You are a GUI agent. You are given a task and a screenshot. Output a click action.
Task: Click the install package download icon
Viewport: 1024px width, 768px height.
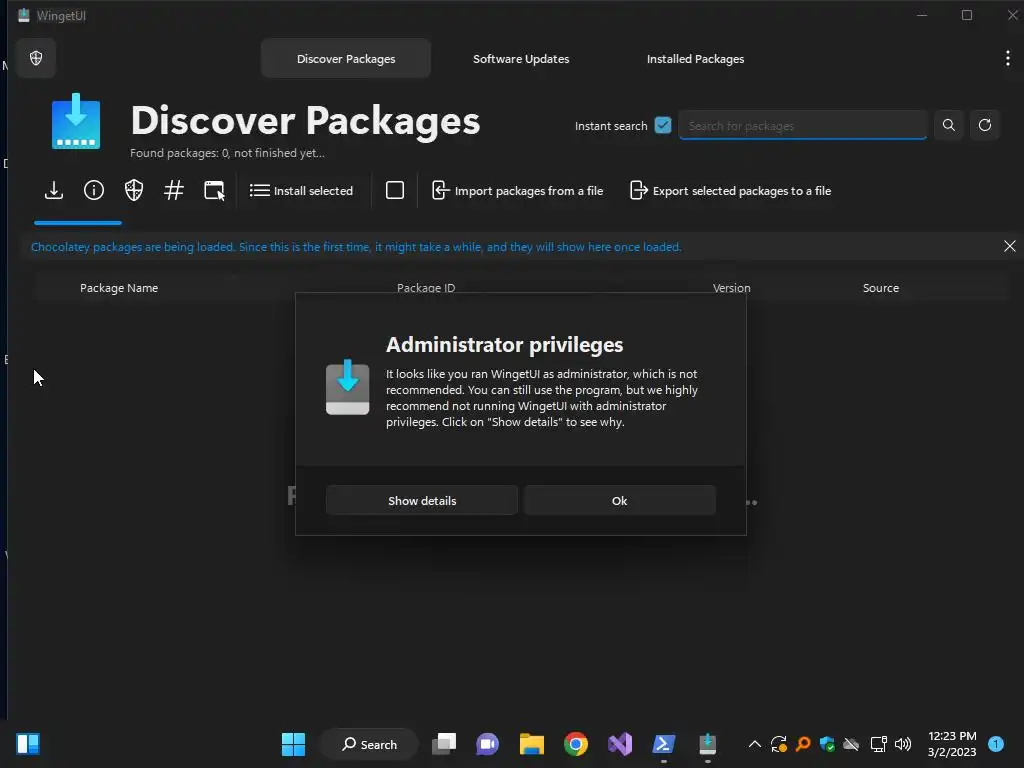click(x=54, y=191)
